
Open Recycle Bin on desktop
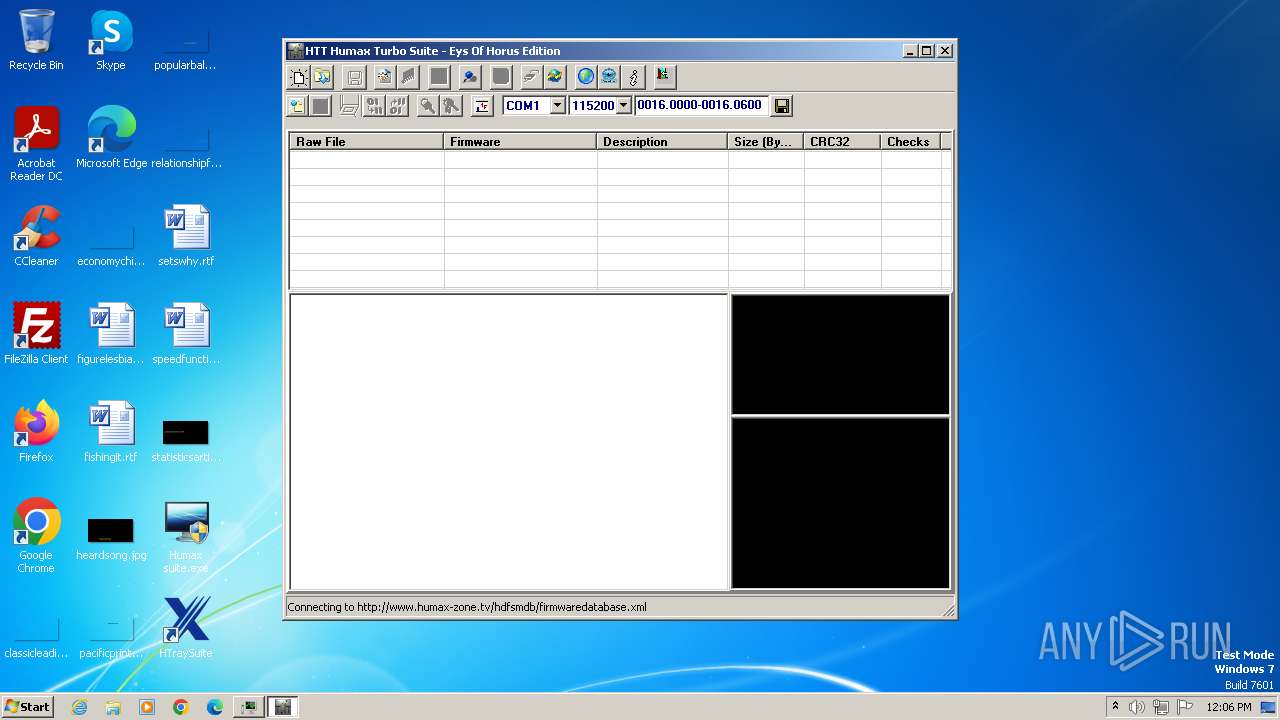coord(36,41)
